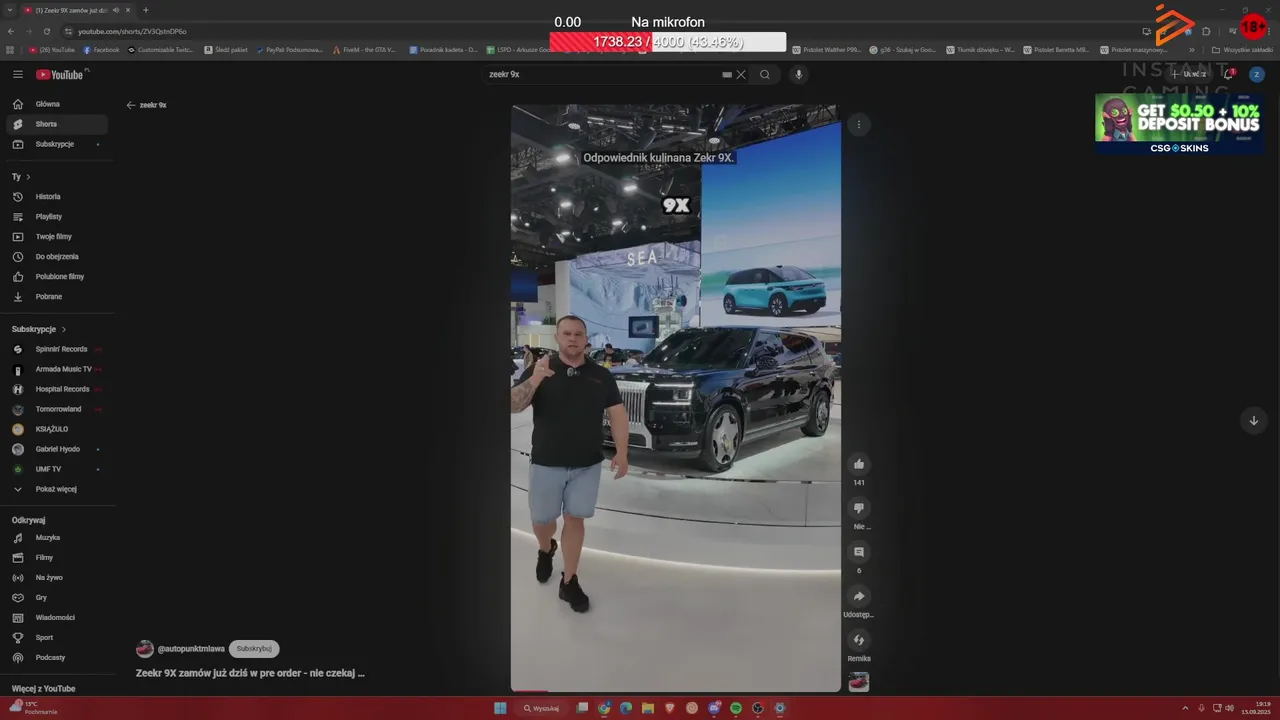Open Spotify from the taskbar

click(x=736, y=708)
